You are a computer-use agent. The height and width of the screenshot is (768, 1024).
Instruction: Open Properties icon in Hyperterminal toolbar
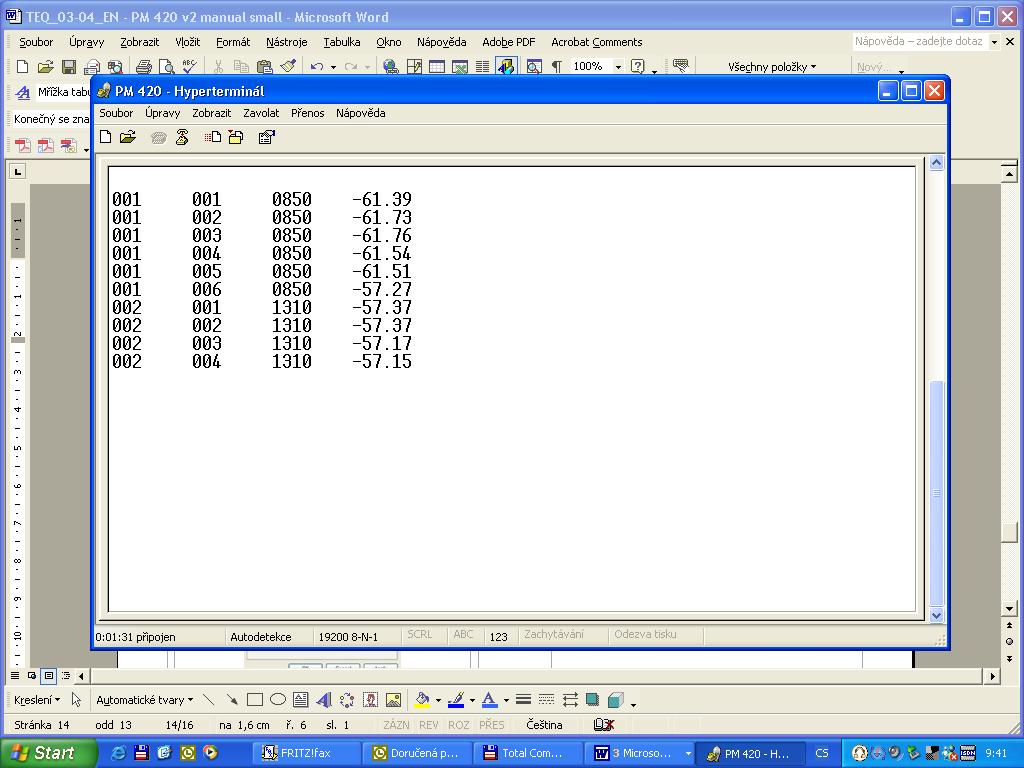tap(266, 137)
